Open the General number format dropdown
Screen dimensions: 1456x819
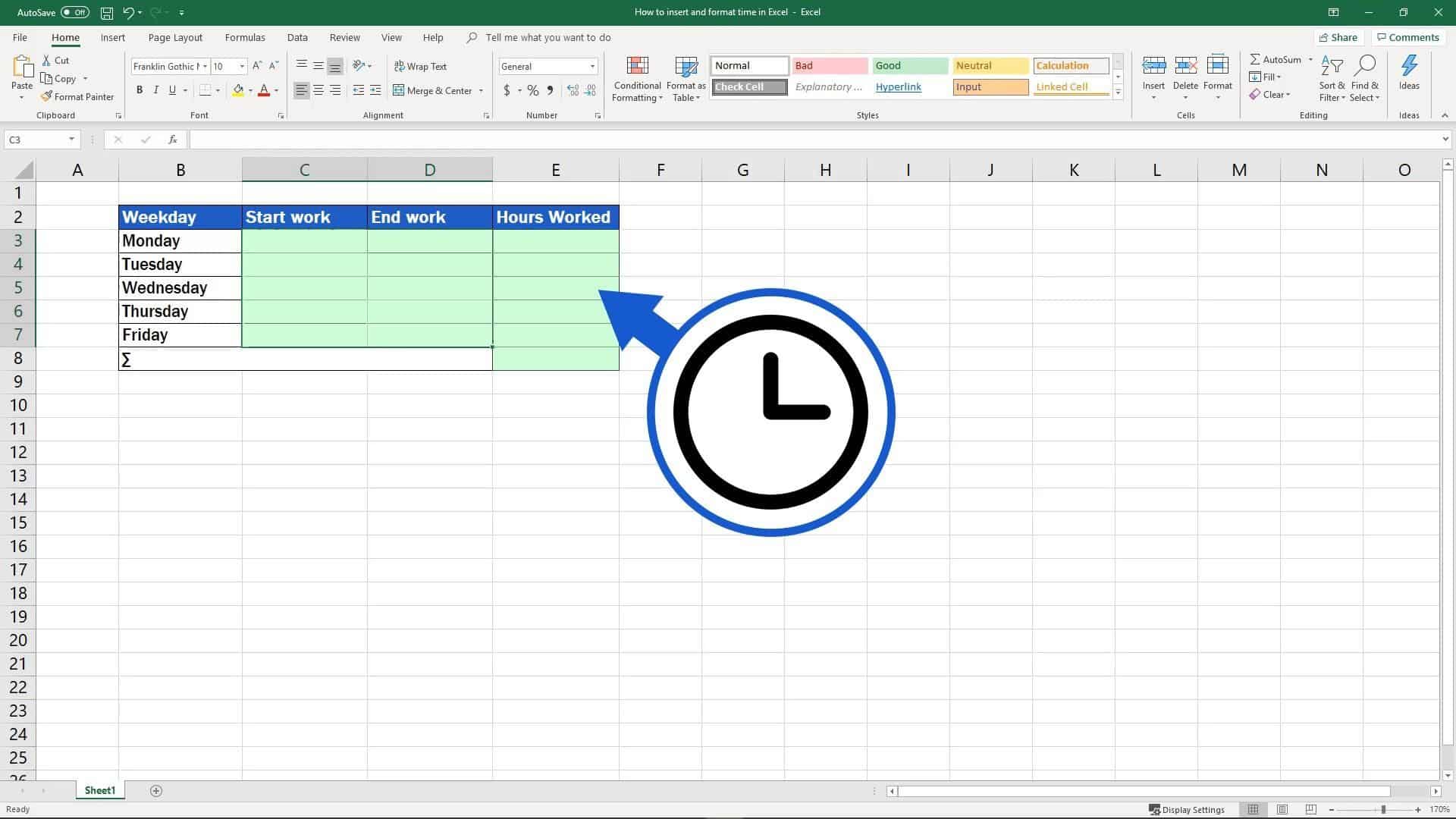(x=592, y=67)
